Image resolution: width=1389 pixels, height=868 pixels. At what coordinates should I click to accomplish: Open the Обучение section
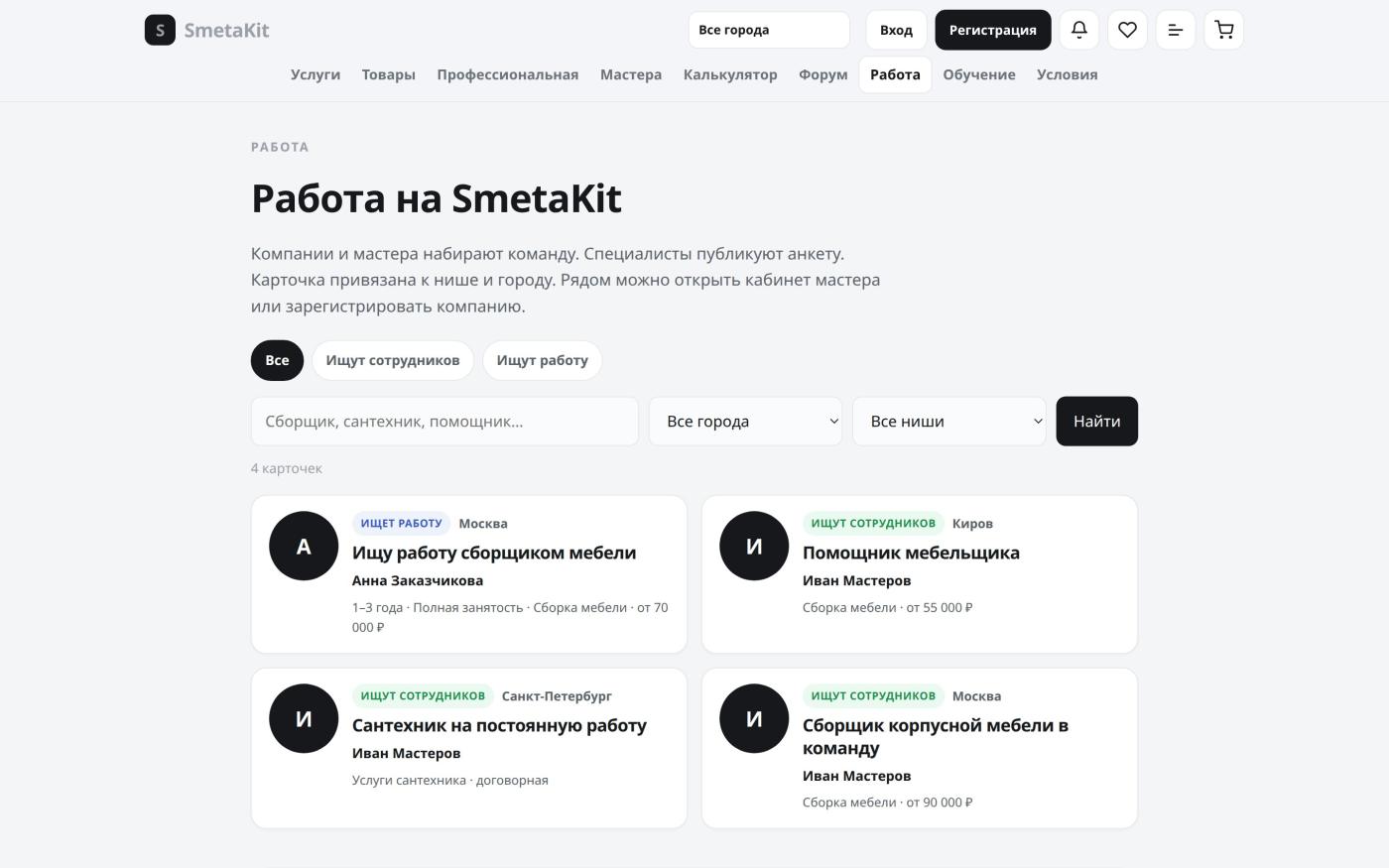pyautogui.click(x=979, y=74)
